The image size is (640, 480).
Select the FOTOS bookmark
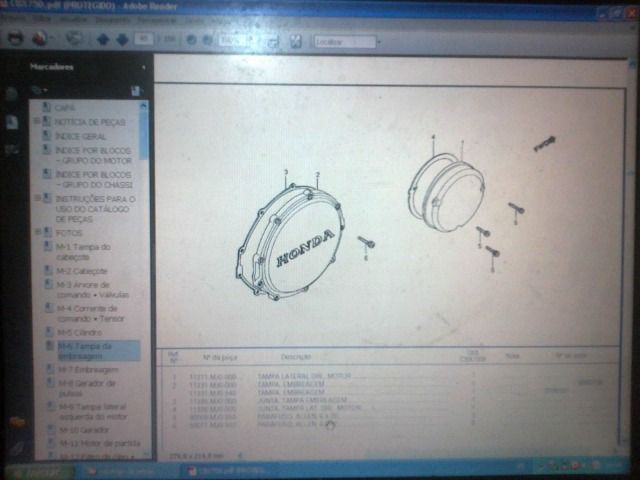[69, 233]
